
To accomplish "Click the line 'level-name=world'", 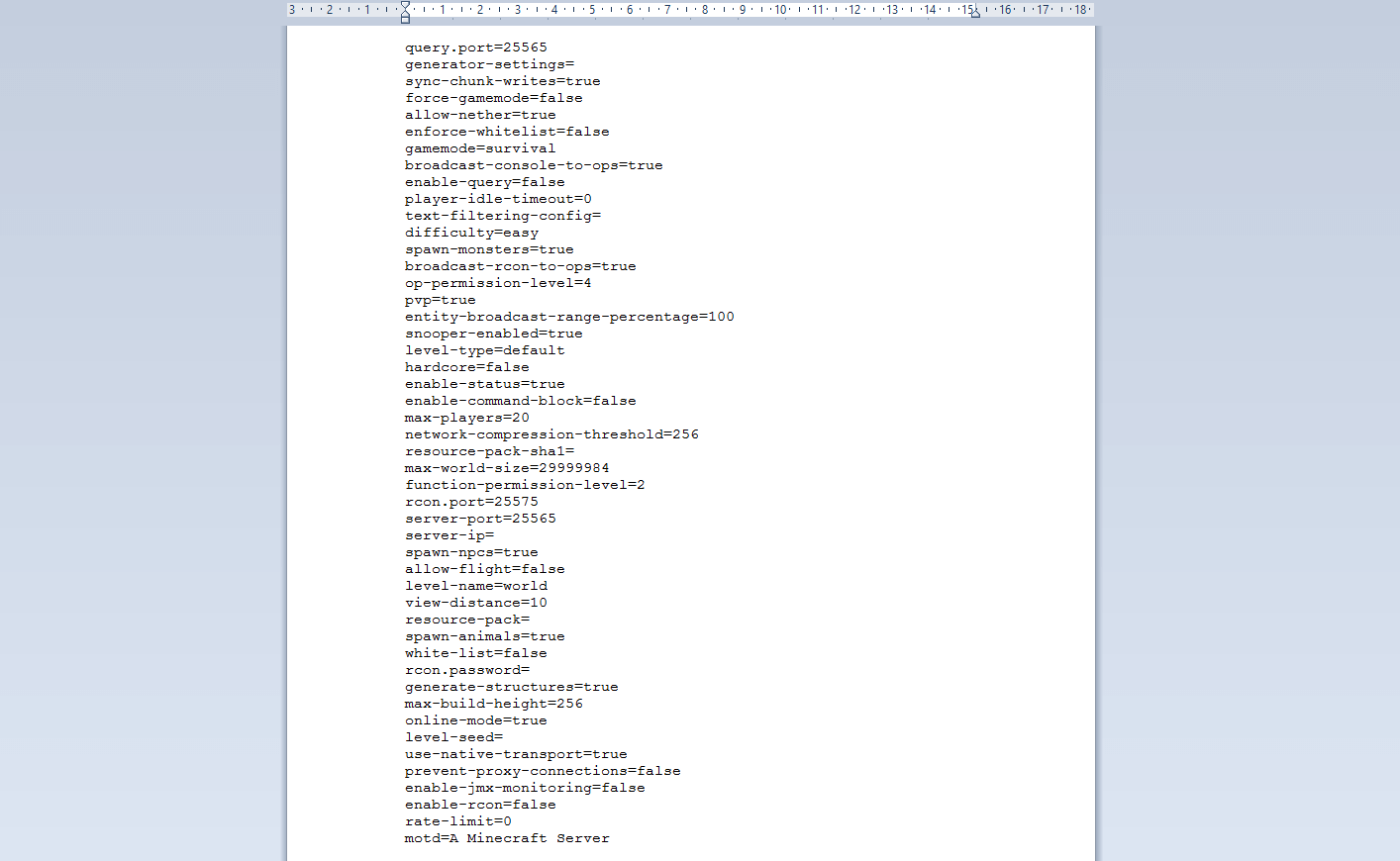I will pos(476,586).
